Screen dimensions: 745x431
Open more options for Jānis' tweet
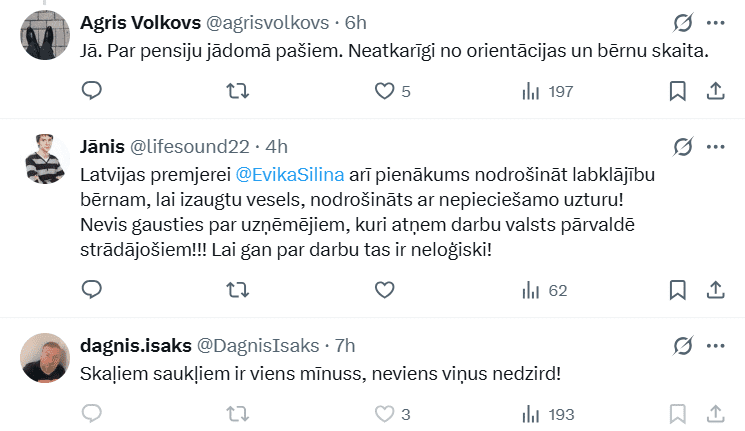click(x=715, y=145)
